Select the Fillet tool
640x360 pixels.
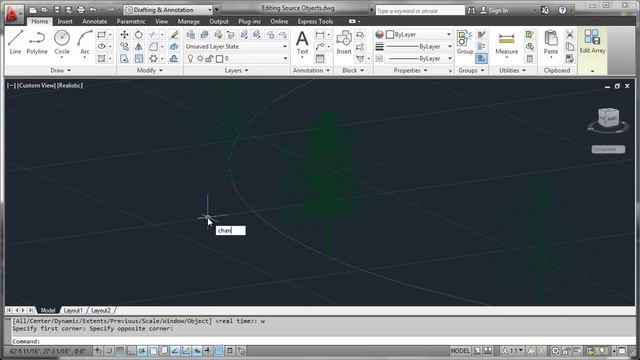point(153,47)
